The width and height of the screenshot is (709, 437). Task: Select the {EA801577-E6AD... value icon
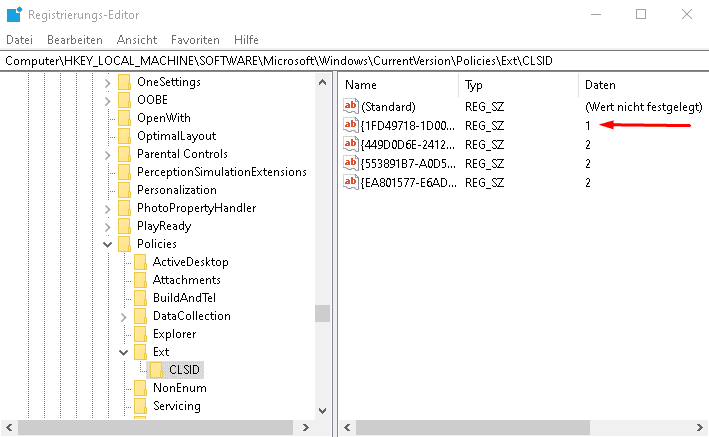coord(350,182)
